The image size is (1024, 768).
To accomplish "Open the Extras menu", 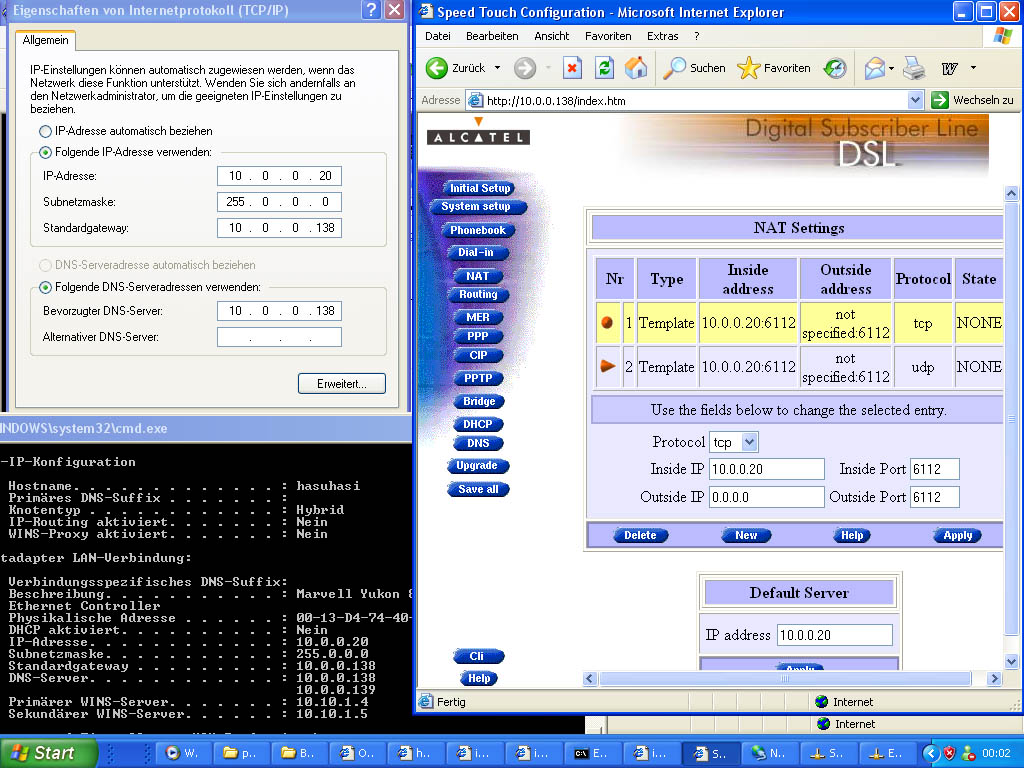I will (662, 36).
